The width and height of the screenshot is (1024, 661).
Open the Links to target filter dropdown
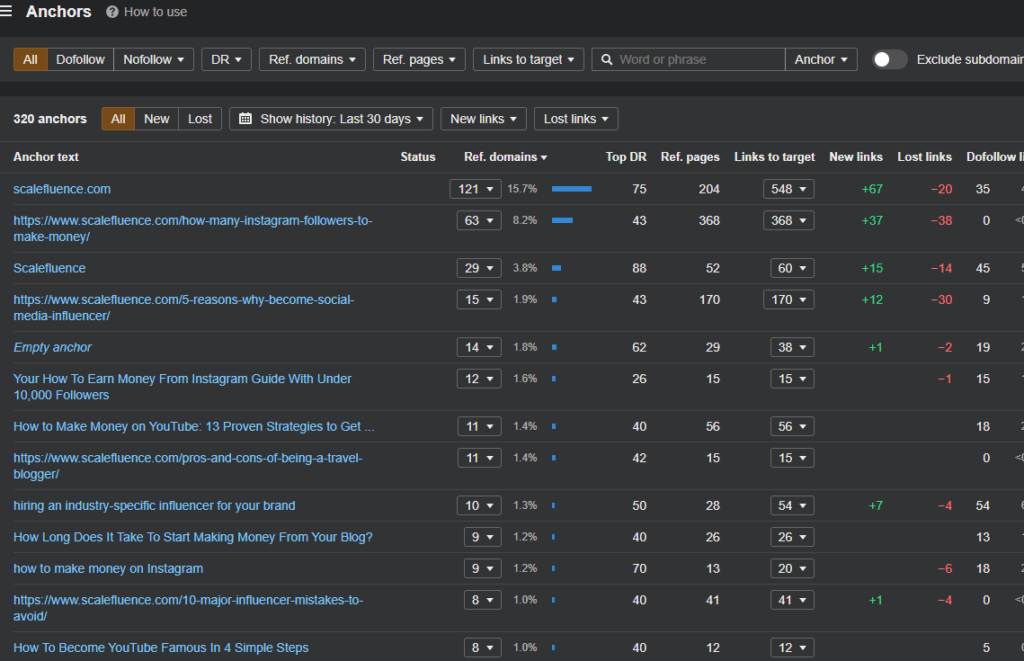[x=528, y=59]
